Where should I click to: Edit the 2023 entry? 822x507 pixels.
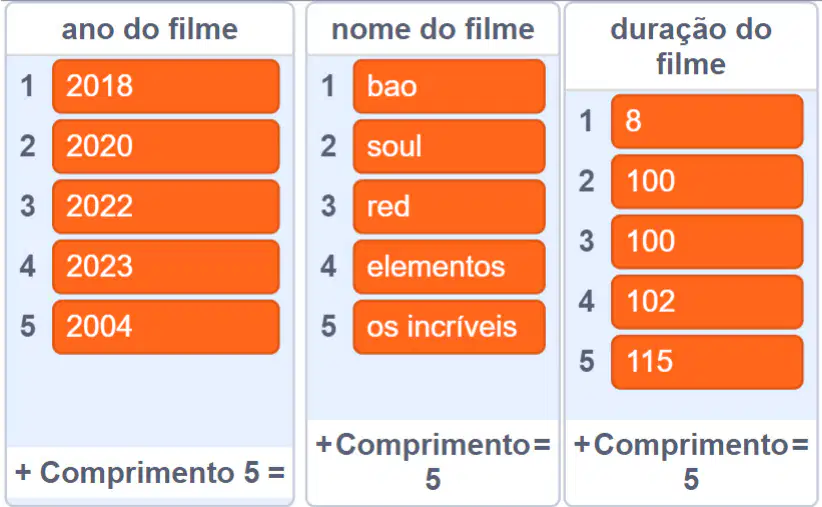(x=166, y=267)
